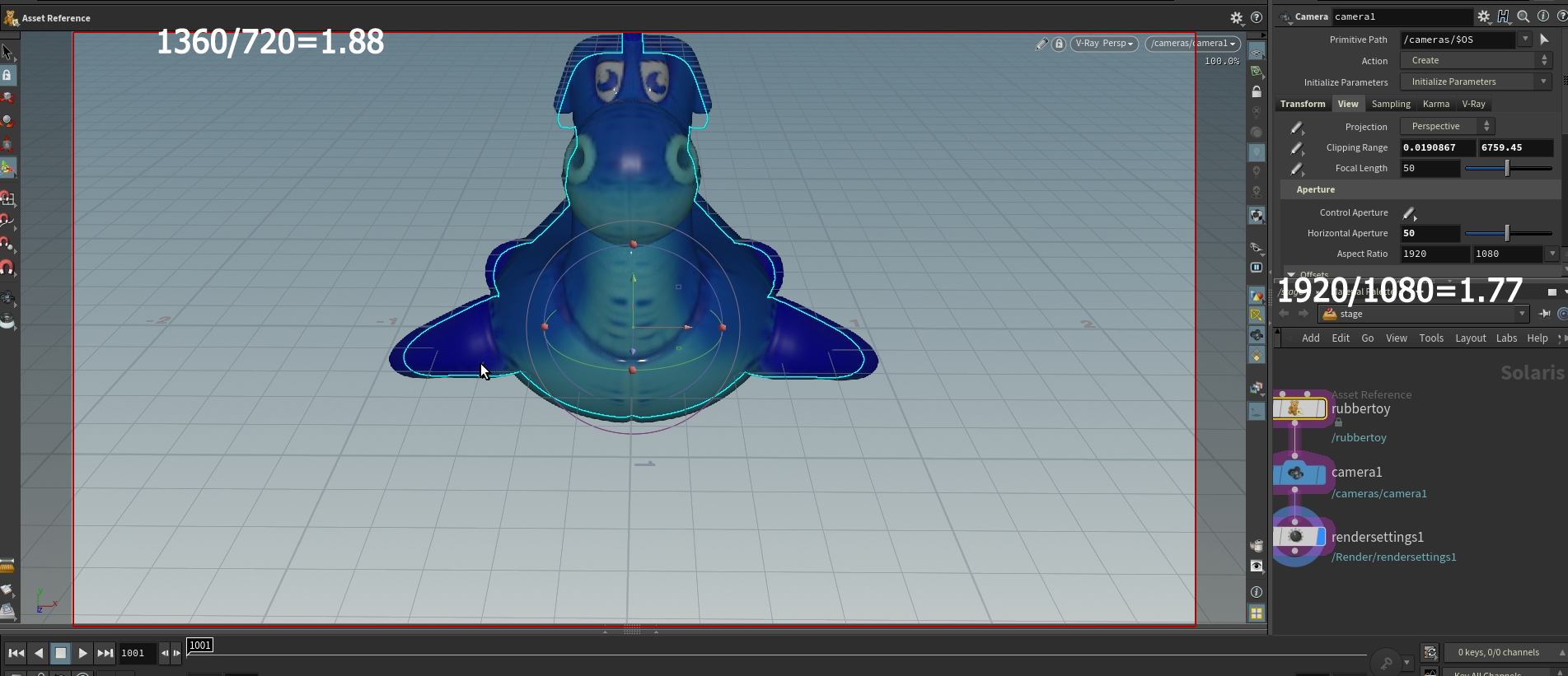Viewport: 1568px width, 676px height.
Task: Open the Aspect Ratio presets dropdown arrow
Action: 1552,254
